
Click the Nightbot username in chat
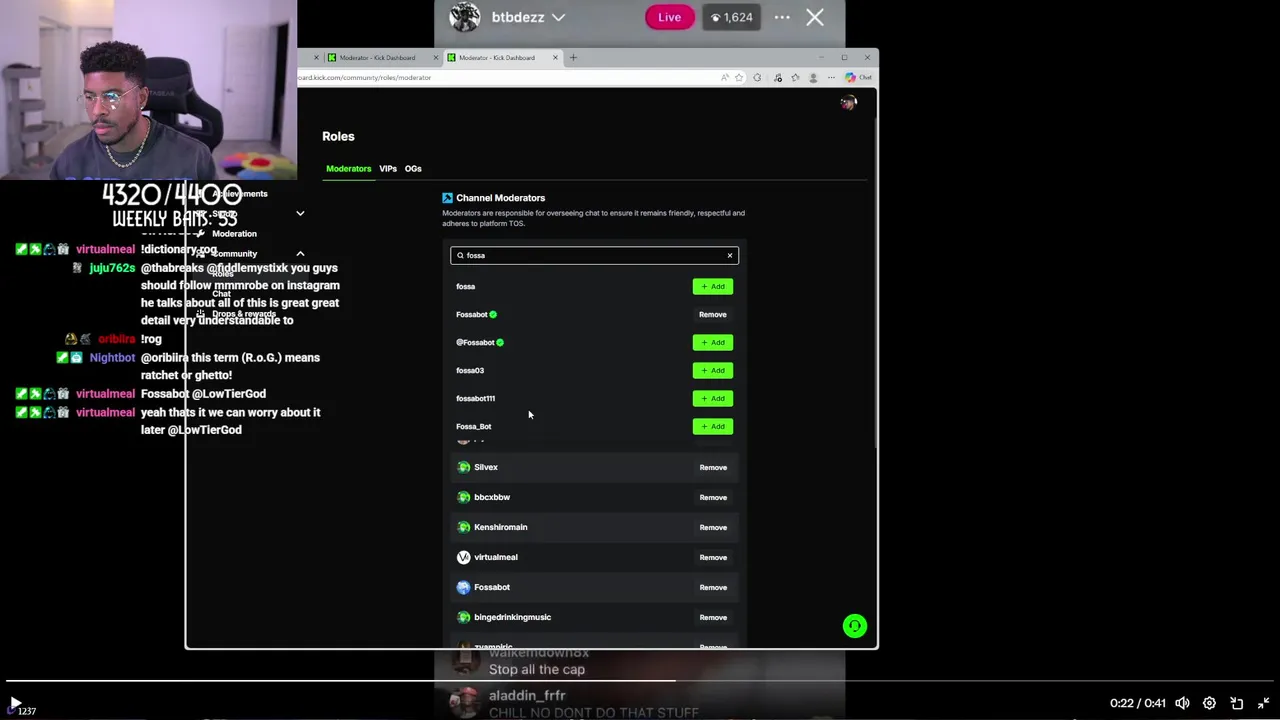[x=112, y=358]
